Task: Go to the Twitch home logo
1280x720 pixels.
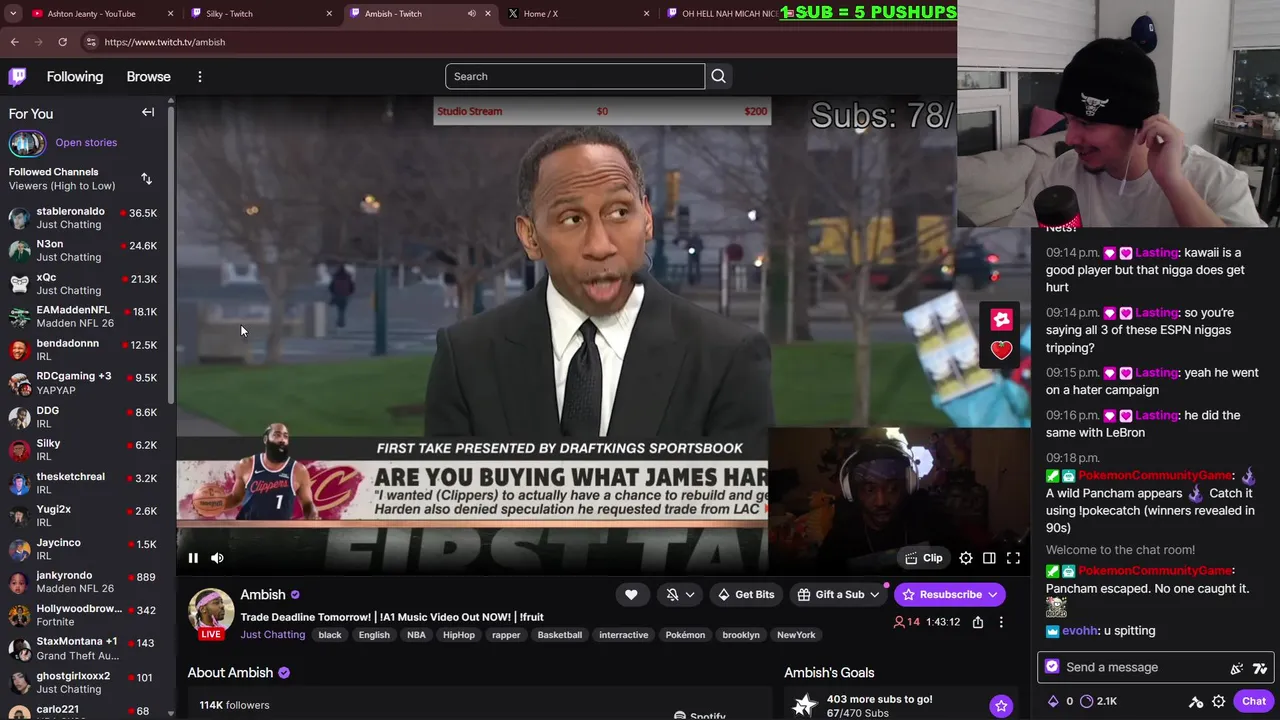Action: 17,77
